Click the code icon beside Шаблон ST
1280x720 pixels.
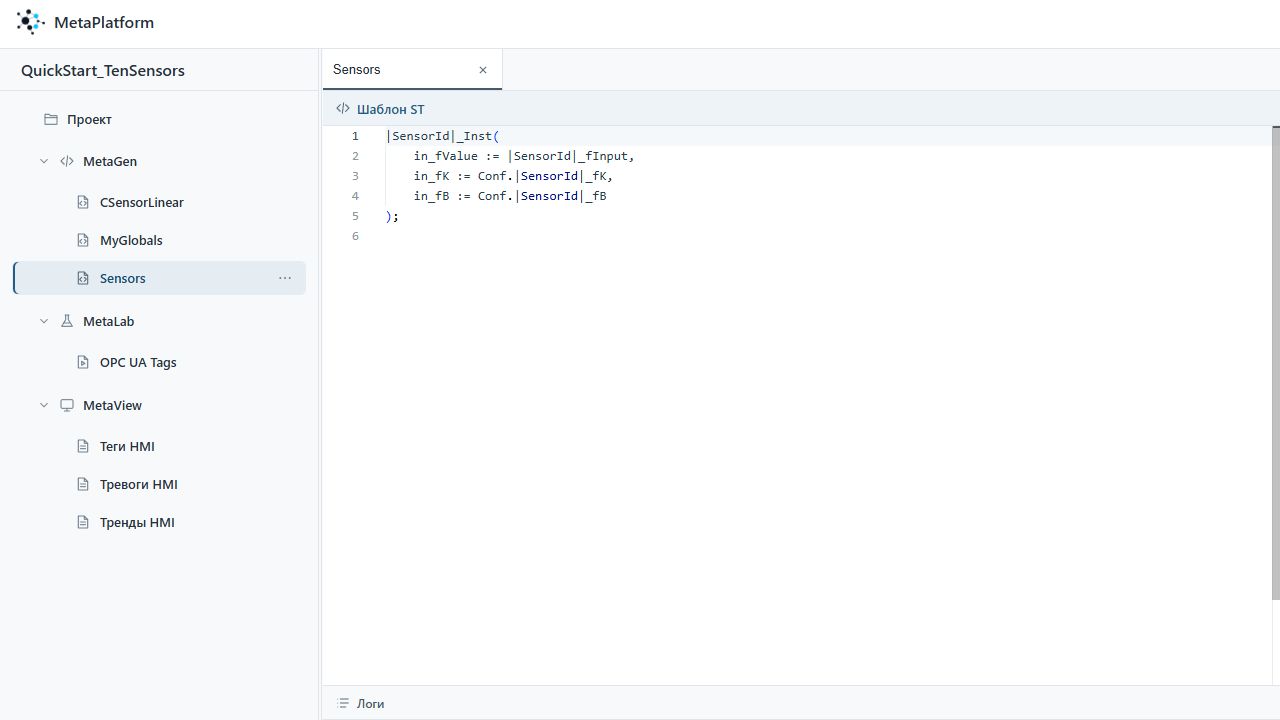pos(343,109)
